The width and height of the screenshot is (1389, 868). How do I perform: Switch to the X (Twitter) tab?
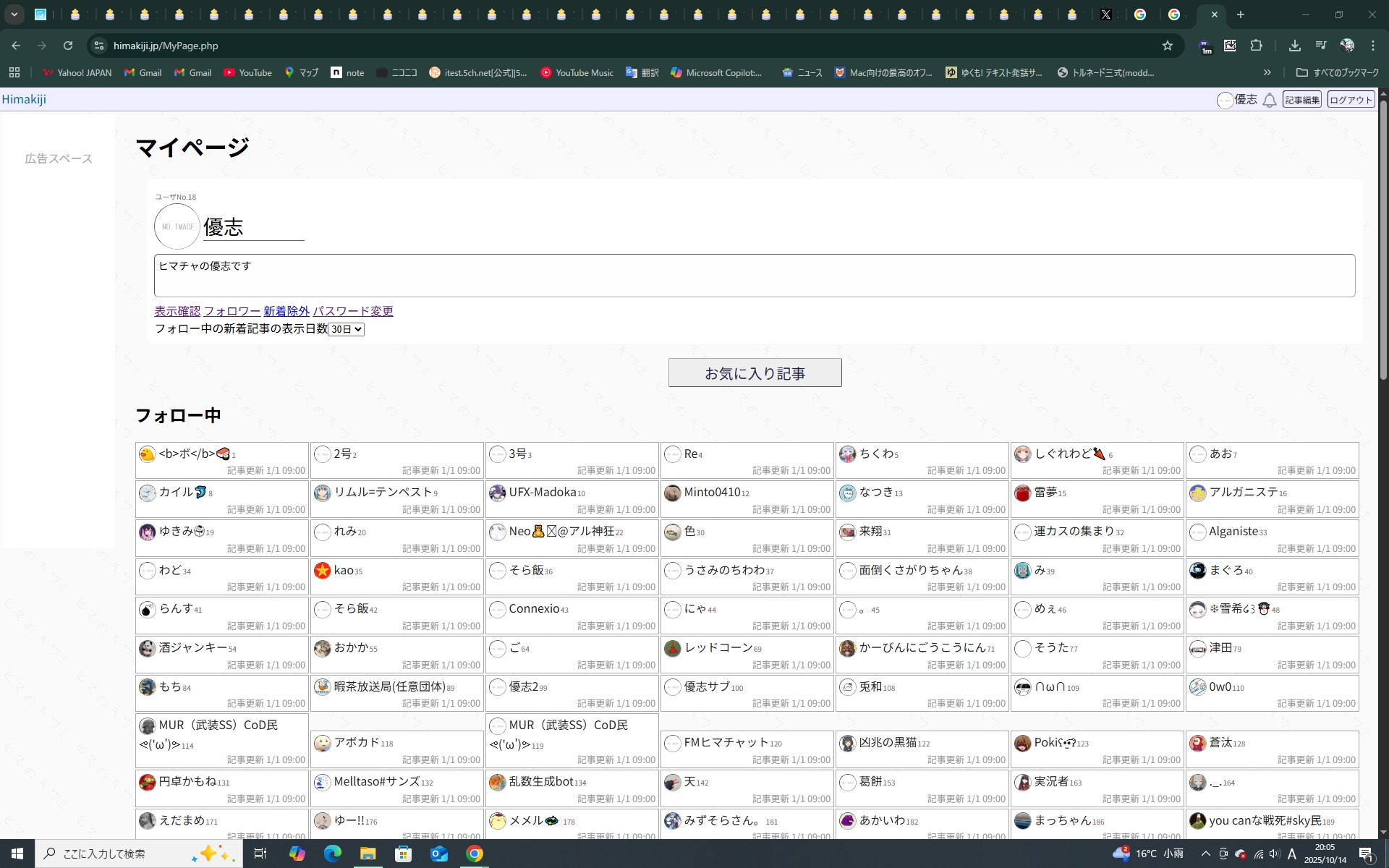pyautogui.click(x=1105, y=14)
